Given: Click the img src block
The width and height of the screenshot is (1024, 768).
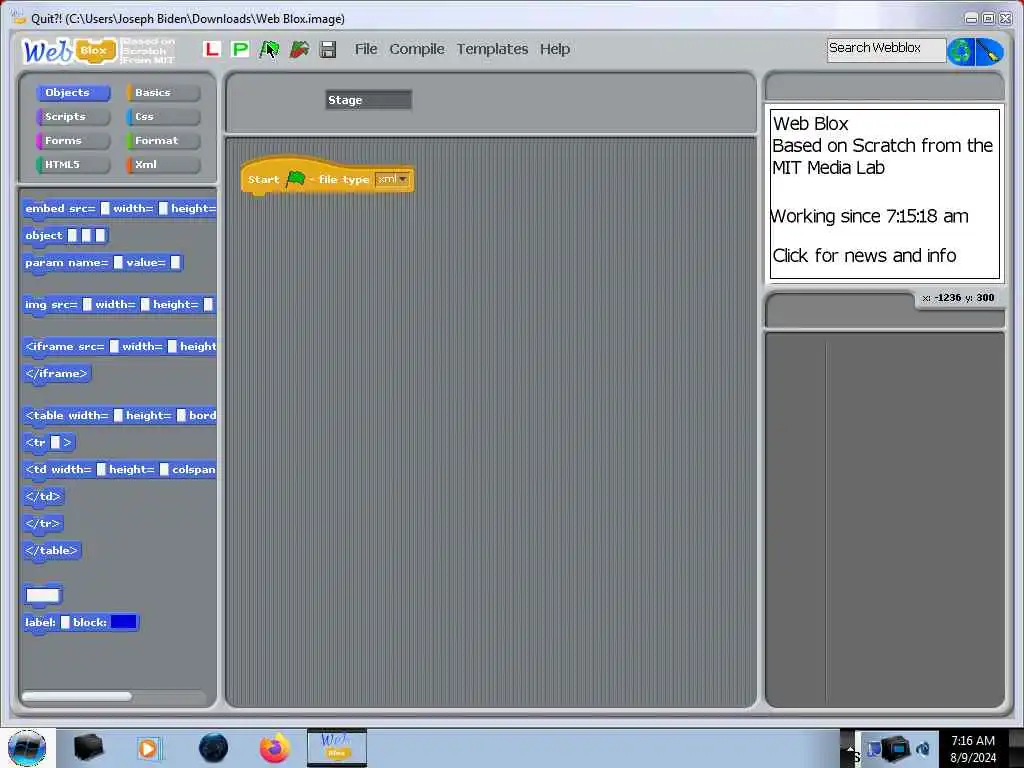Looking at the screenshot, I should point(120,304).
